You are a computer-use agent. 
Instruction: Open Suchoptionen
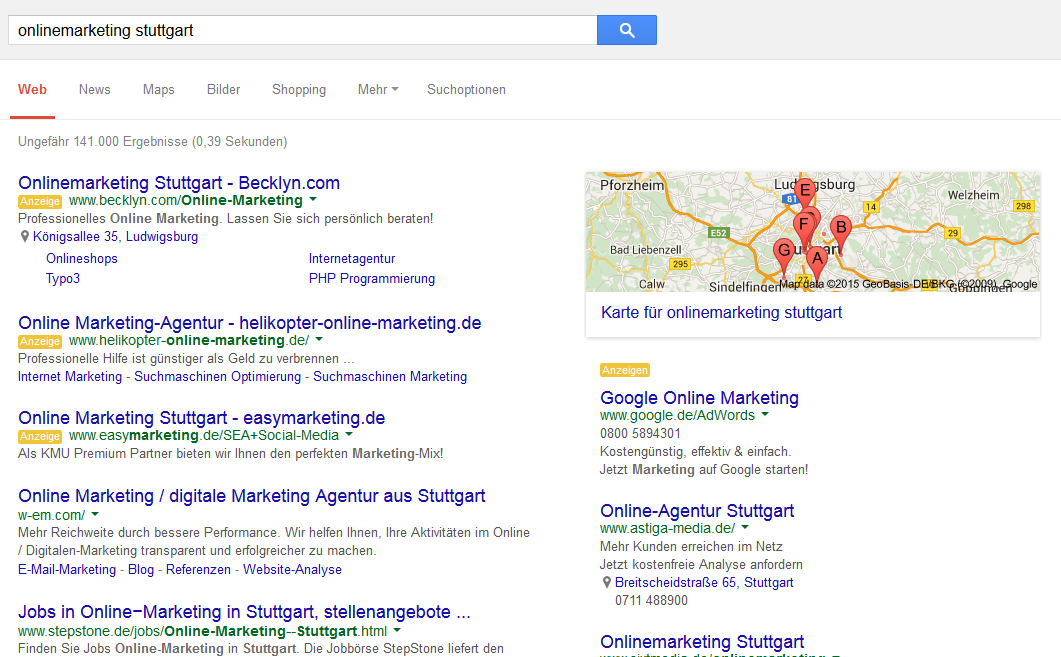466,89
